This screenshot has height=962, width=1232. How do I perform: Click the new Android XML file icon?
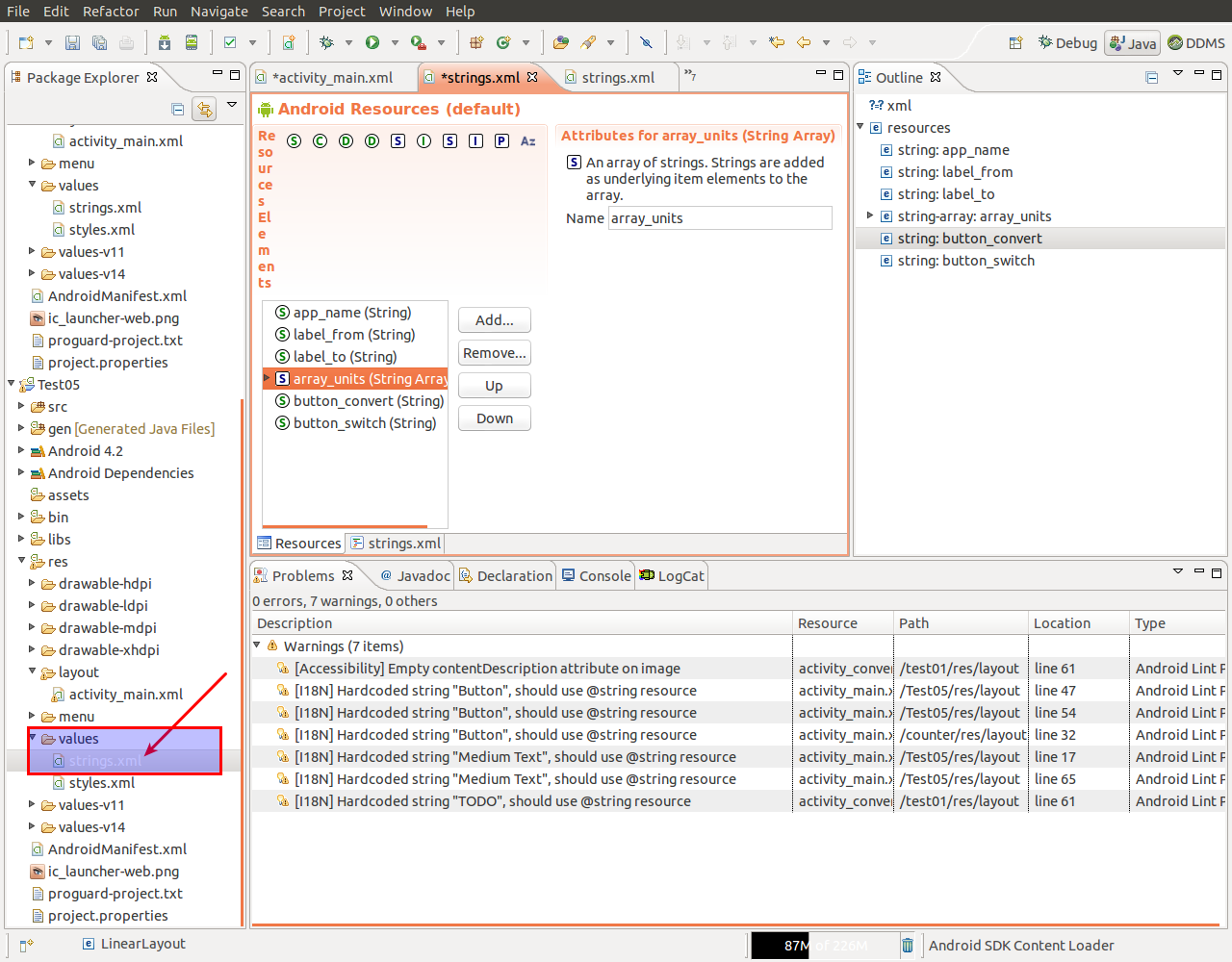pyautogui.click(x=288, y=42)
